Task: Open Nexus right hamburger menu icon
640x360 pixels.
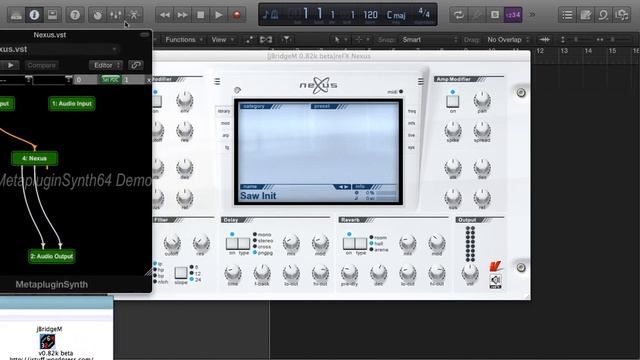Action: (x=420, y=82)
